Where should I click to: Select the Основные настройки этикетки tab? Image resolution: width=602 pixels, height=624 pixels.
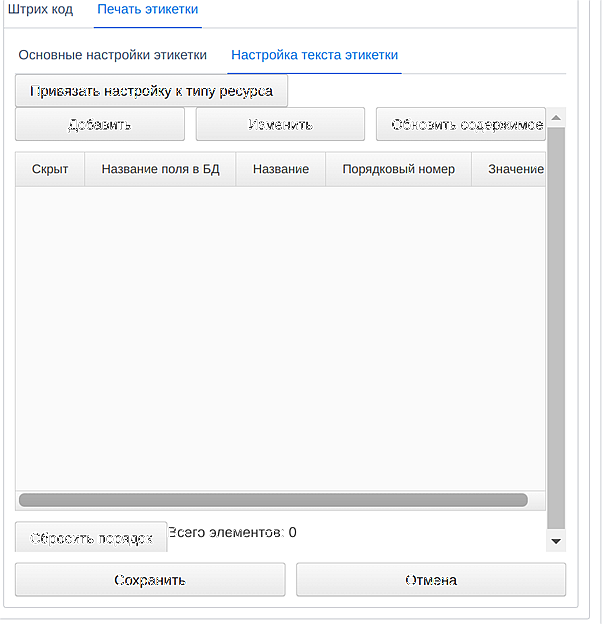coord(113,55)
